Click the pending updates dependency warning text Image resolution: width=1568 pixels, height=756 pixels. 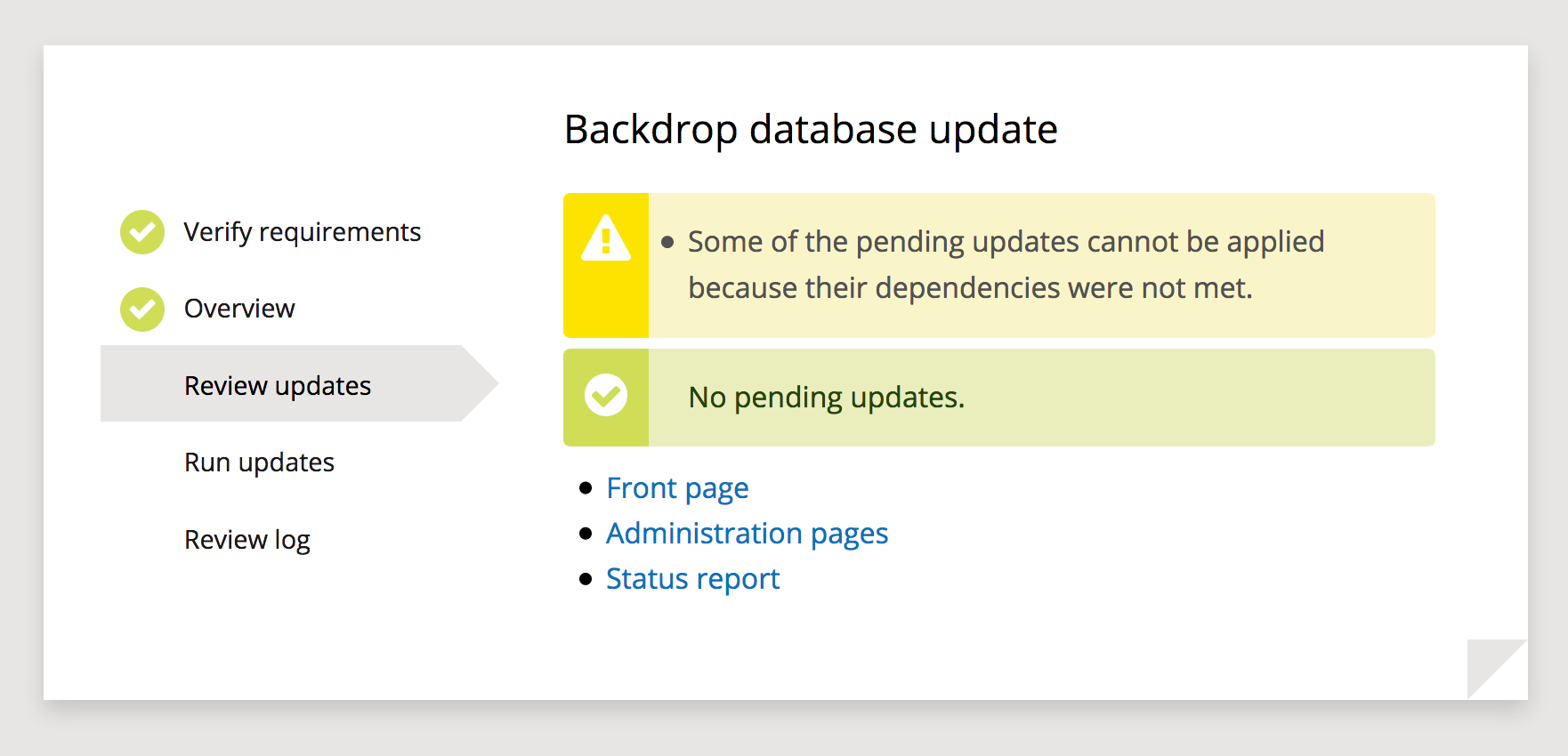click(1006, 265)
